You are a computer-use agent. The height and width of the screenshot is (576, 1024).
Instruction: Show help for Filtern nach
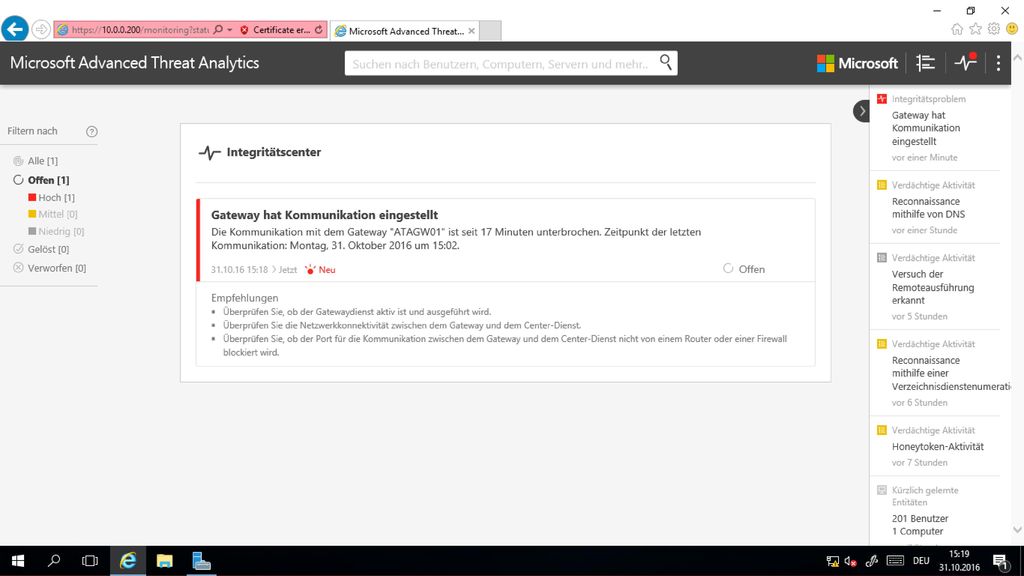[x=91, y=131]
